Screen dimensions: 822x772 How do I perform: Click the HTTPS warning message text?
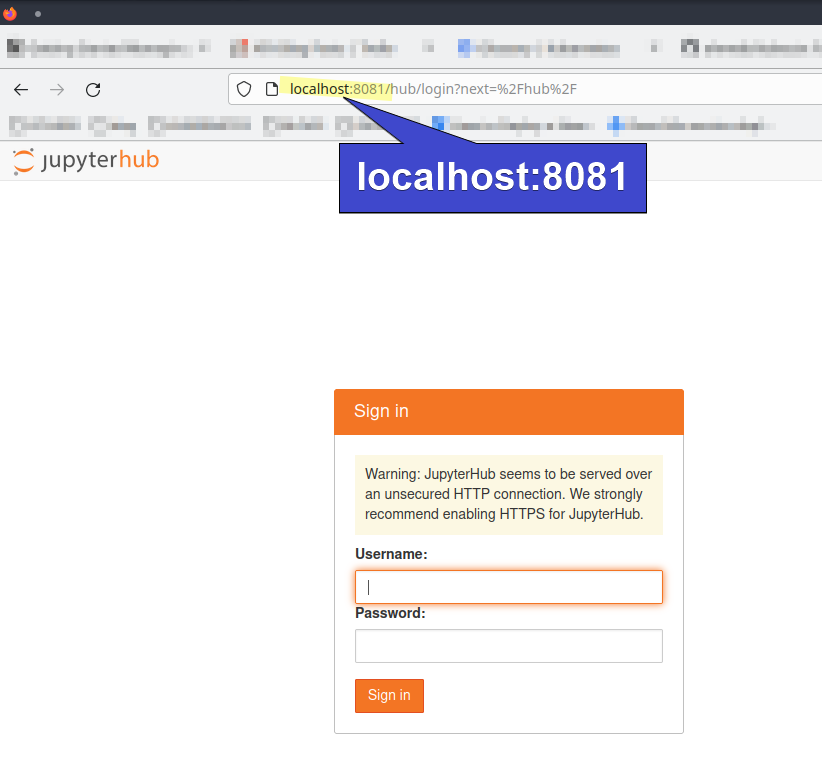pyautogui.click(x=509, y=494)
